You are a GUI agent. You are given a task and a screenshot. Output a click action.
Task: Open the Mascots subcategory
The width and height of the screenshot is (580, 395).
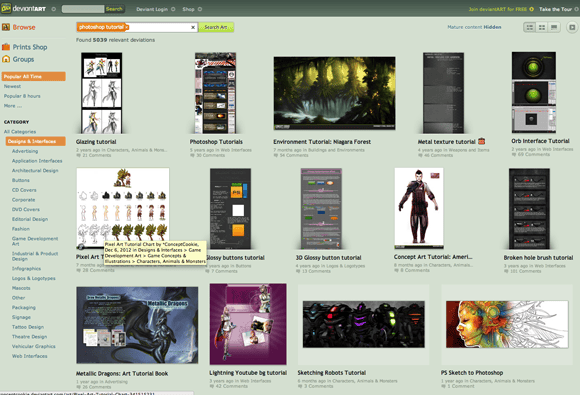pos(21,288)
